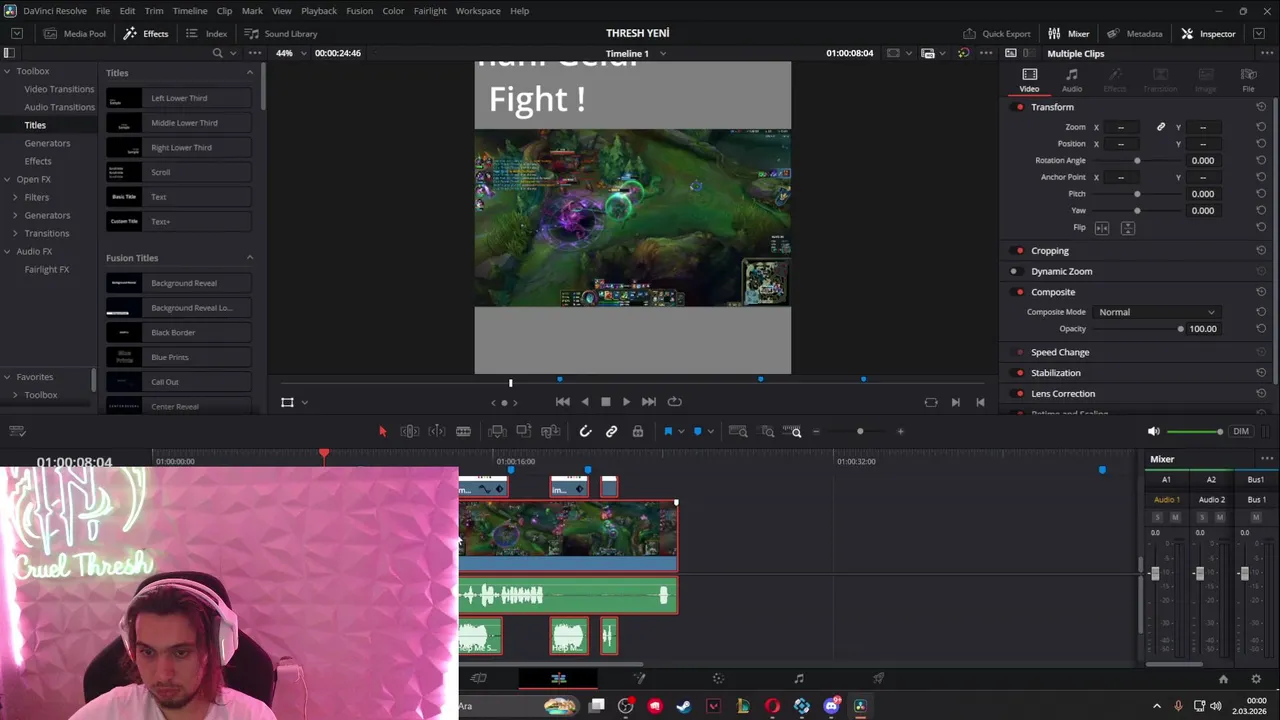Image resolution: width=1280 pixels, height=720 pixels.
Task: Play the timeline forward
Action: [x=626, y=402]
